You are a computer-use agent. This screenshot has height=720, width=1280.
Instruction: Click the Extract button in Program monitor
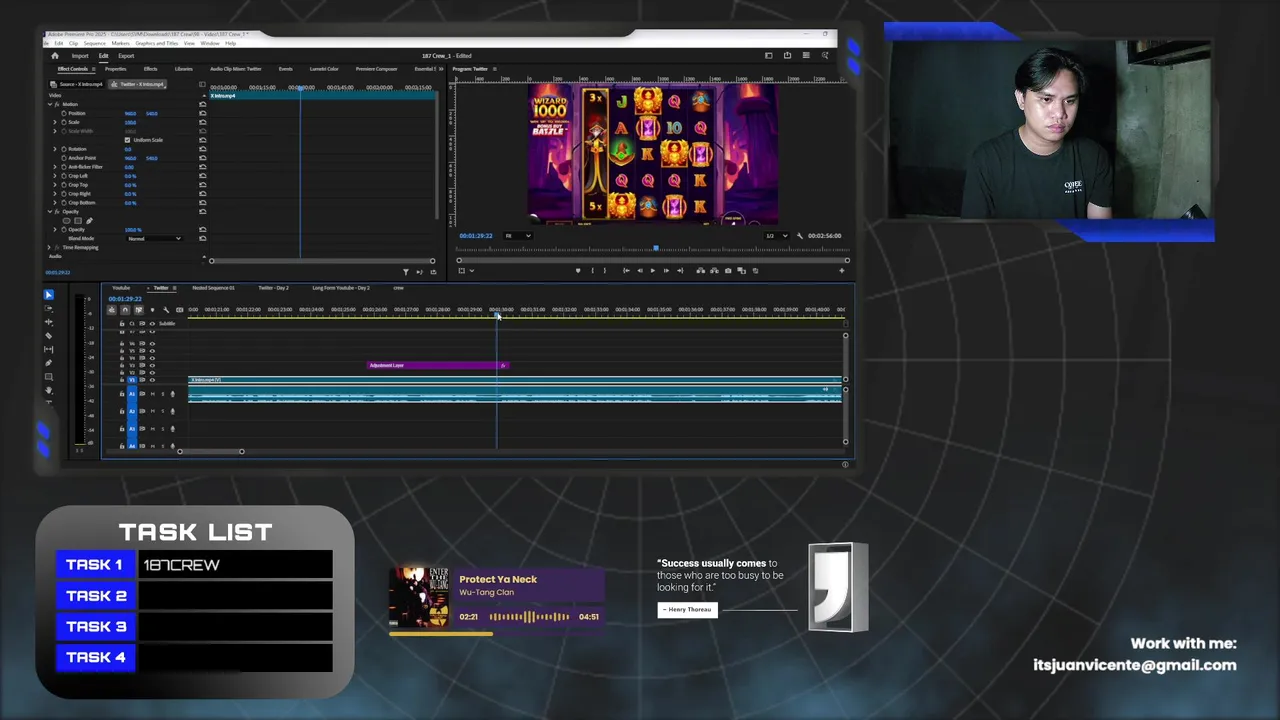point(714,270)
